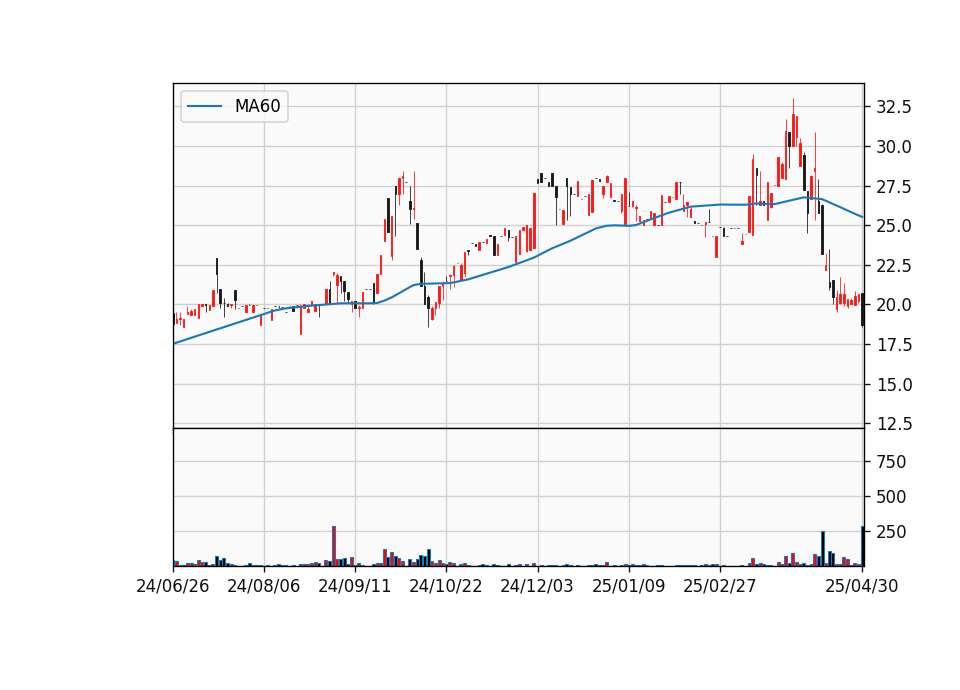Click the 30.0 price axis value

tap(894, 147)
